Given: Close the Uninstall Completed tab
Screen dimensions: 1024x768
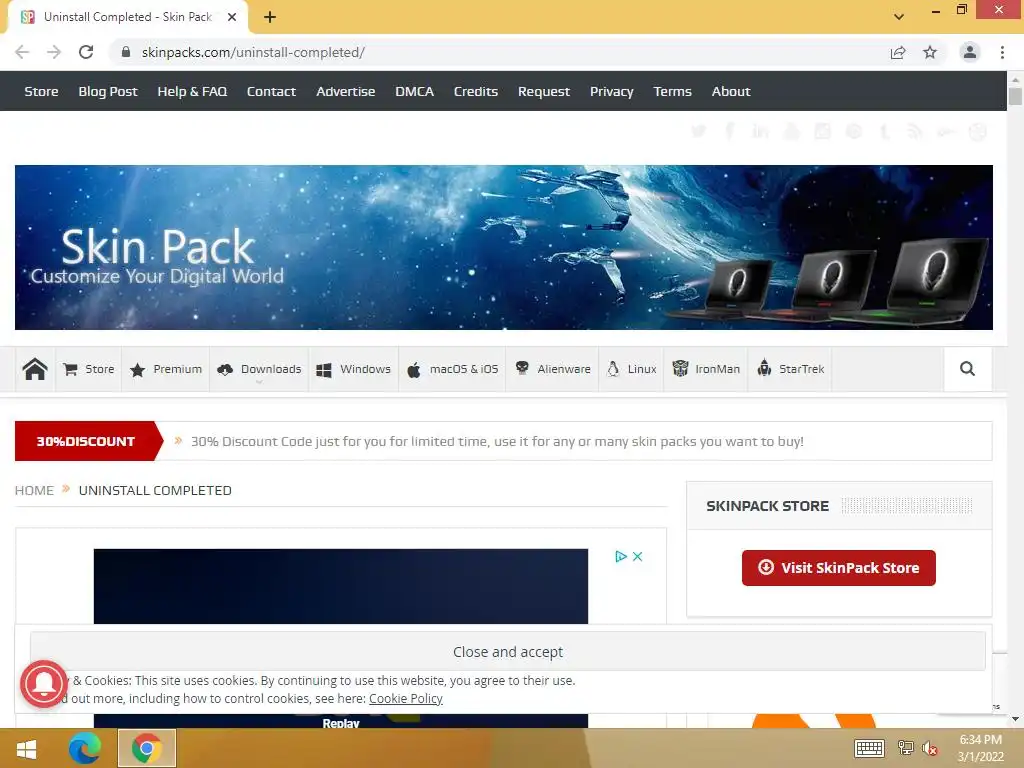Looking at the screenshot, I should 232,17.
